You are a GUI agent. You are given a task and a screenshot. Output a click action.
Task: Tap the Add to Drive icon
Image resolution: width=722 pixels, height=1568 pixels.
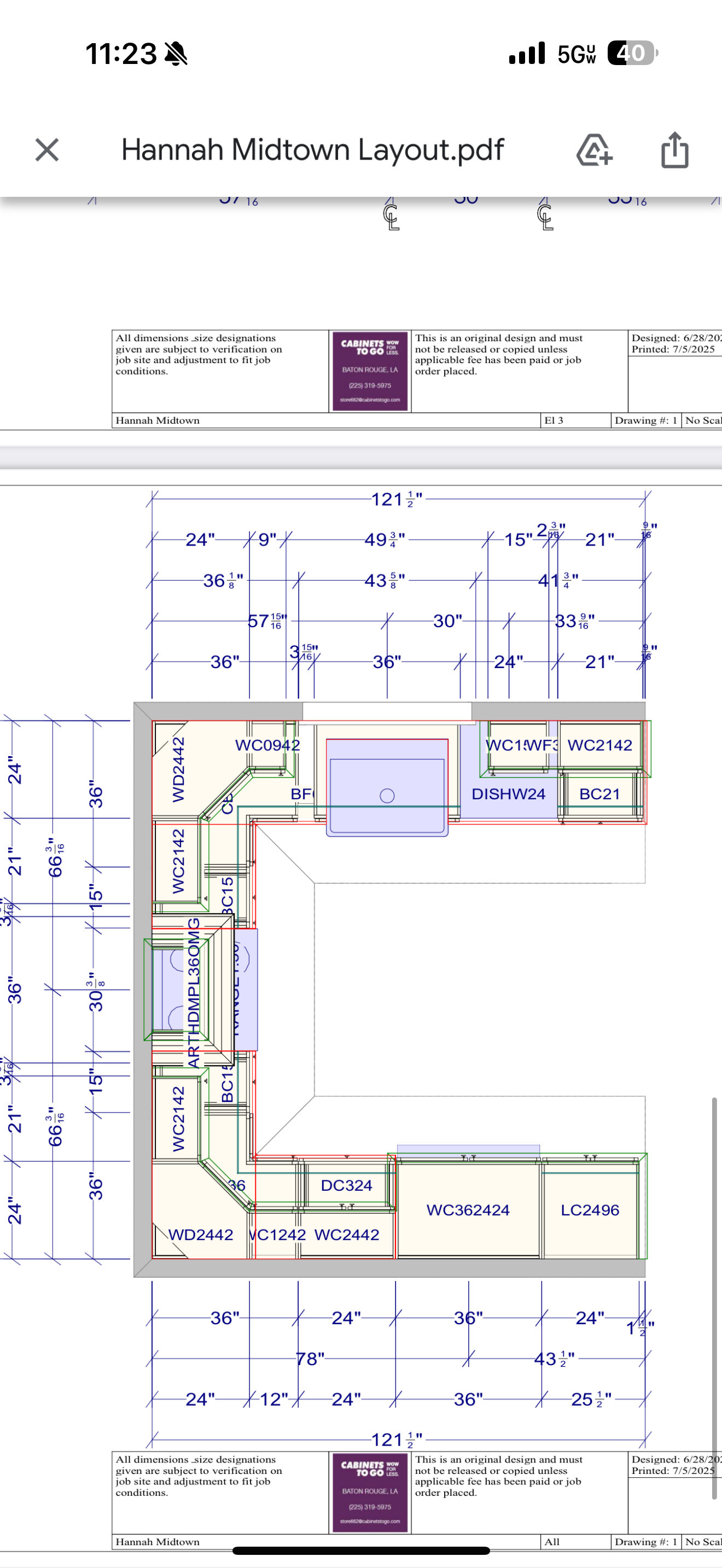[594, 150]
